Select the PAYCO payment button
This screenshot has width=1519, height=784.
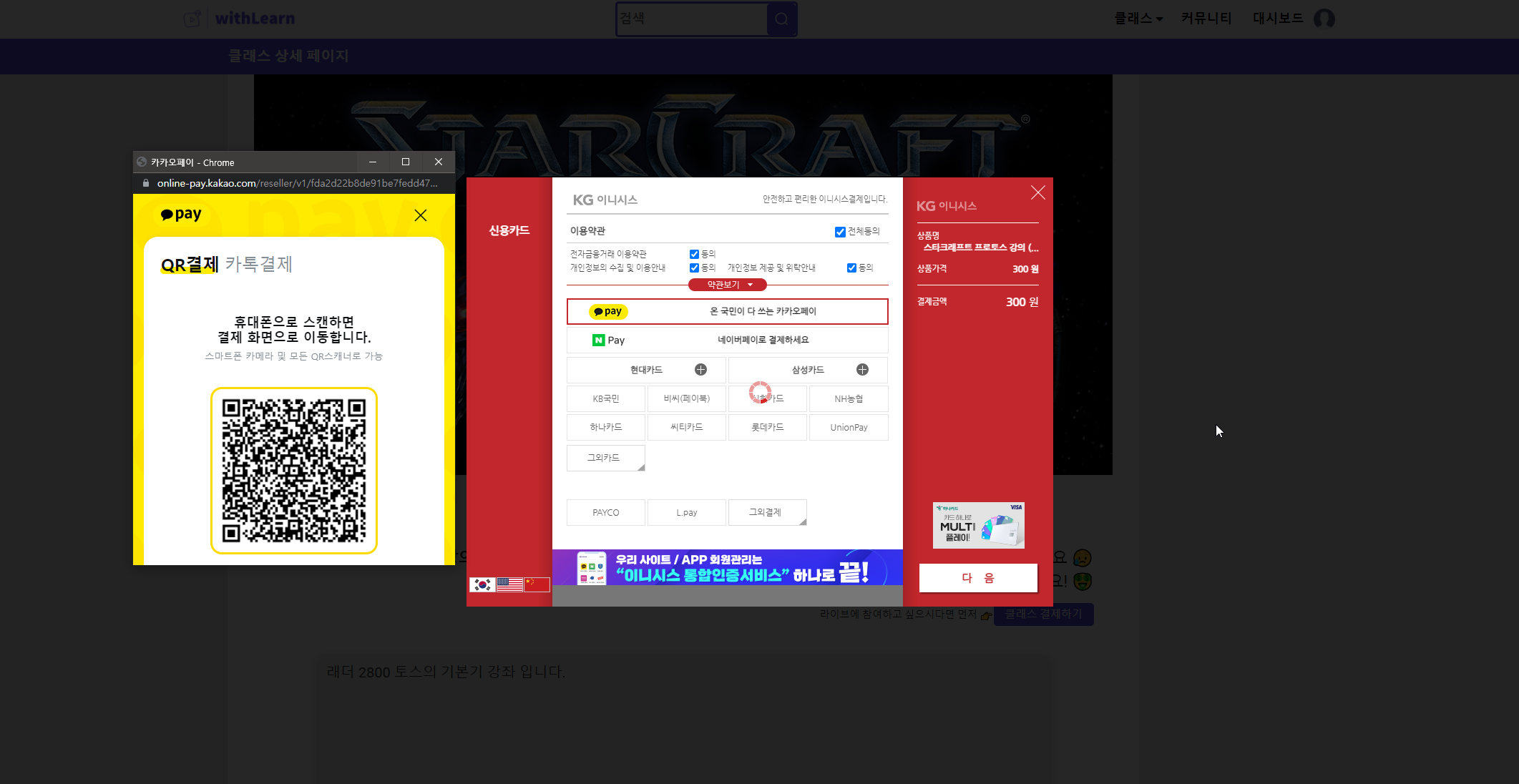click(x=605, y=512)
